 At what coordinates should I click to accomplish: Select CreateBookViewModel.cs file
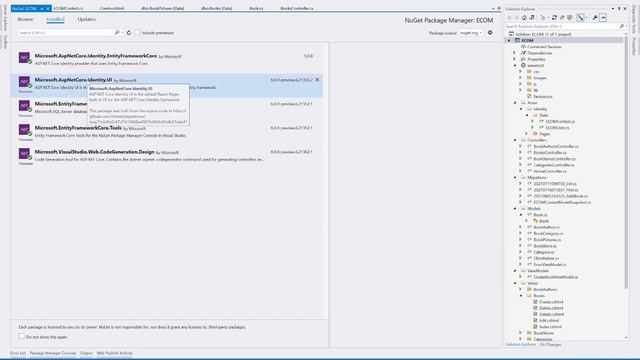click(x=556, y=277)
